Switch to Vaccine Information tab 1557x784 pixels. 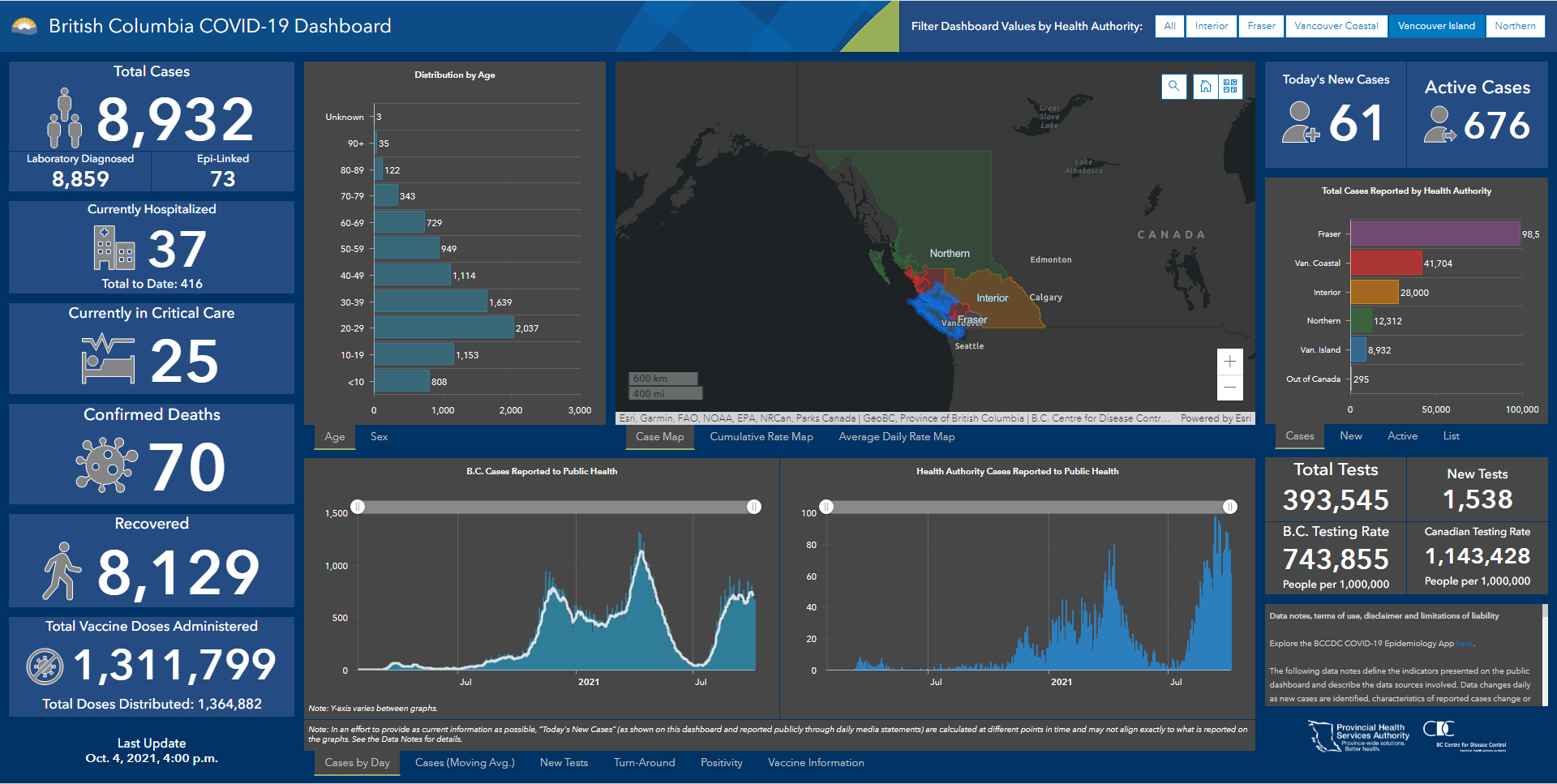[815, 763]
